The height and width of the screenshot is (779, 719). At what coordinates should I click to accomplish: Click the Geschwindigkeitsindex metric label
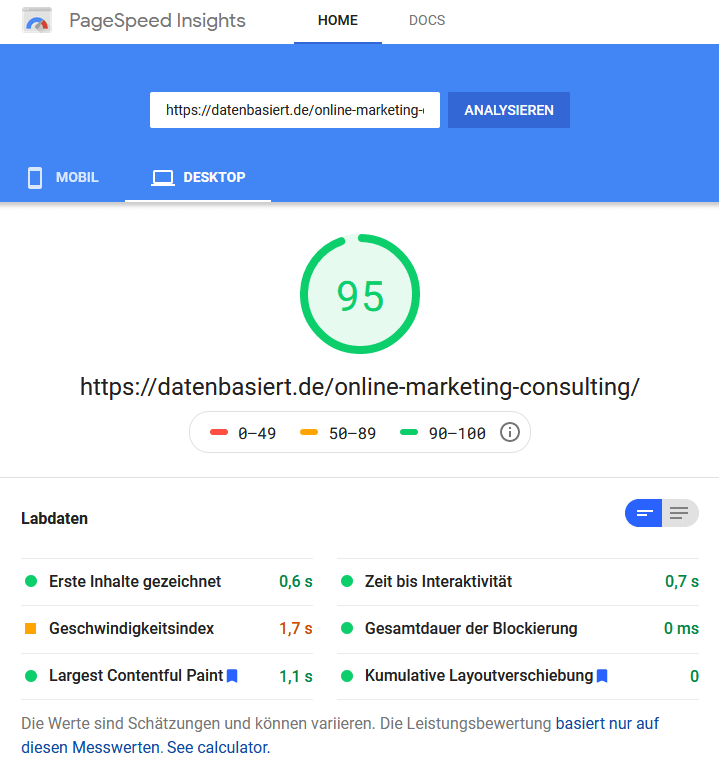(x=131, y=628)
